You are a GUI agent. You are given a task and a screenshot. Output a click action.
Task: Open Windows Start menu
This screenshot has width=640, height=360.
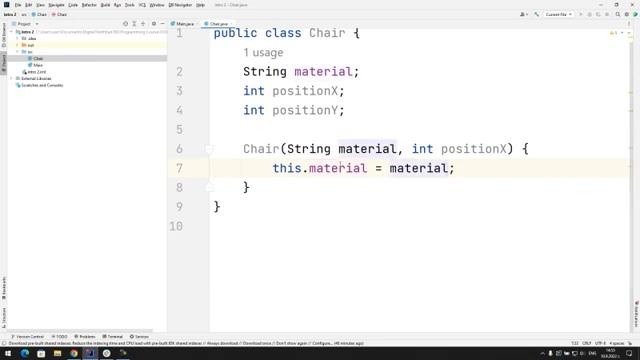(x=8, y=353)
